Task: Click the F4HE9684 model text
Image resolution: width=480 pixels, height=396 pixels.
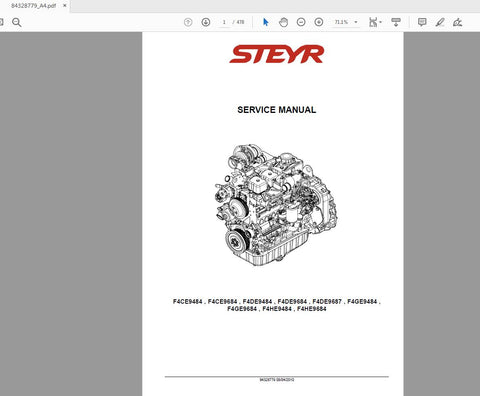Action: (x=312, y=309)
